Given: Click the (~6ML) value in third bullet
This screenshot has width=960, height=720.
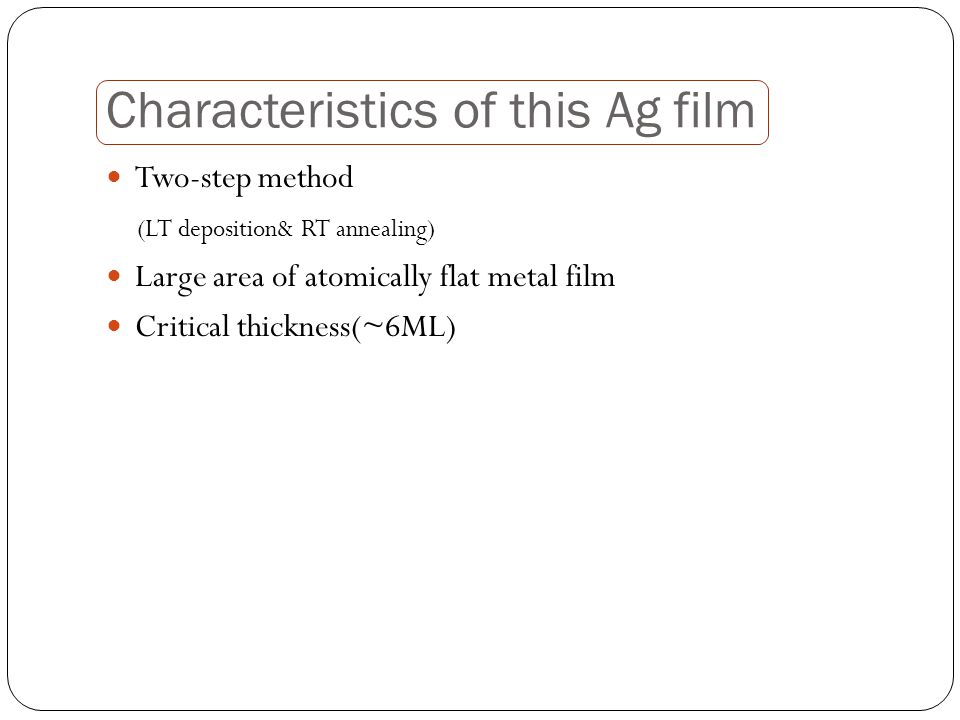Looking at the screenshot, I should click(404, 328).
